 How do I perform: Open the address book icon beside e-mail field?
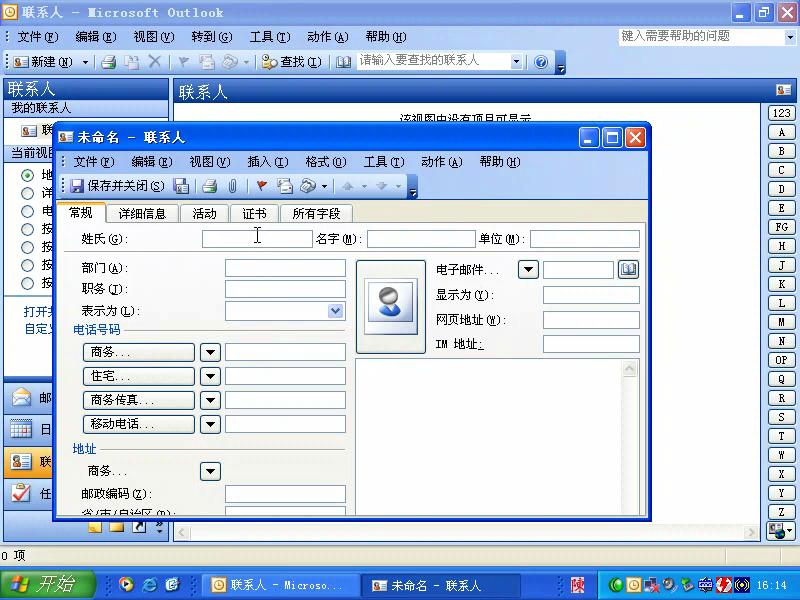[628, 269]
